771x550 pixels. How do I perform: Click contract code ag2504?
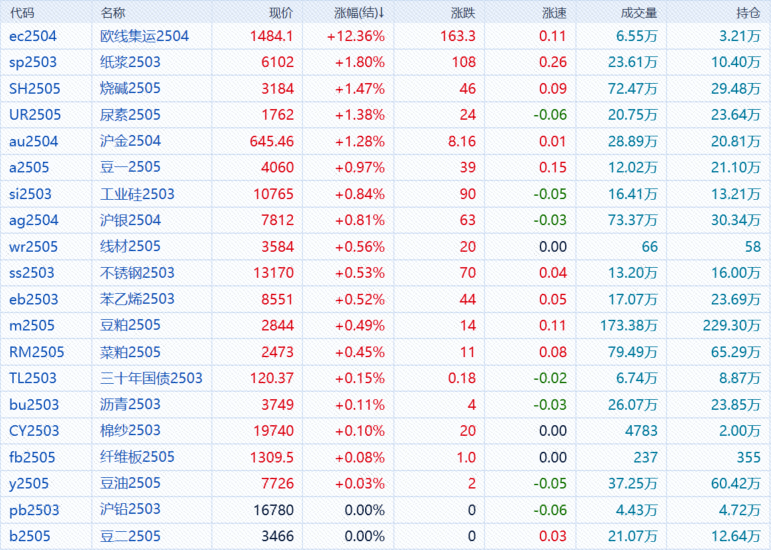(34, 220)
